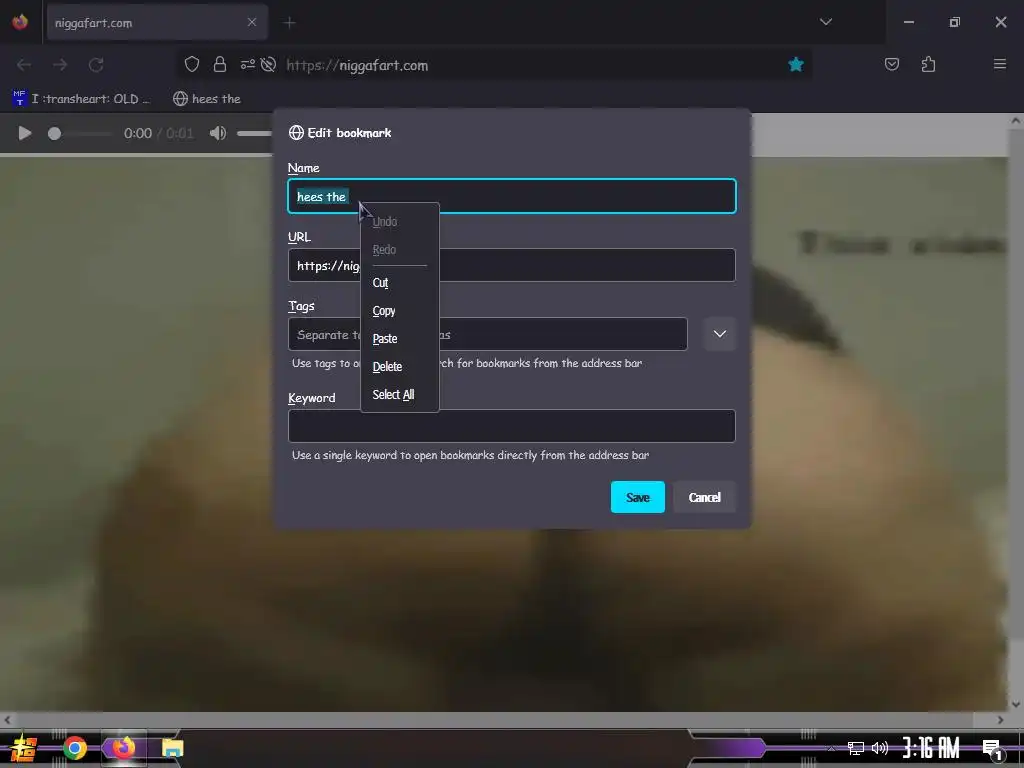This screenshot has height=768, width=1024.
Task: Click the Name field in Edit bookmark
Action: click(x=512, y=196)
